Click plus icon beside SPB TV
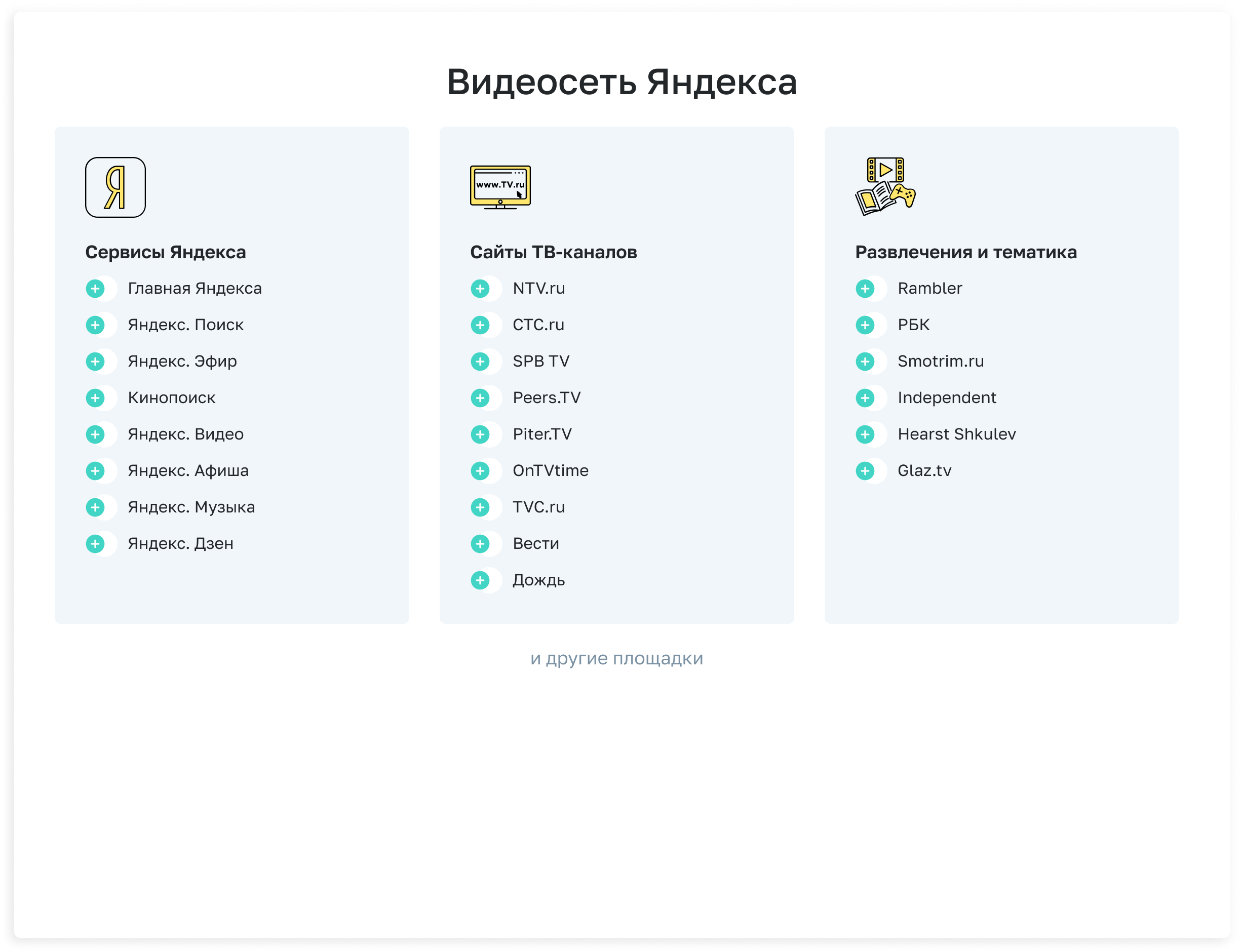 click(x=480, y=362)
